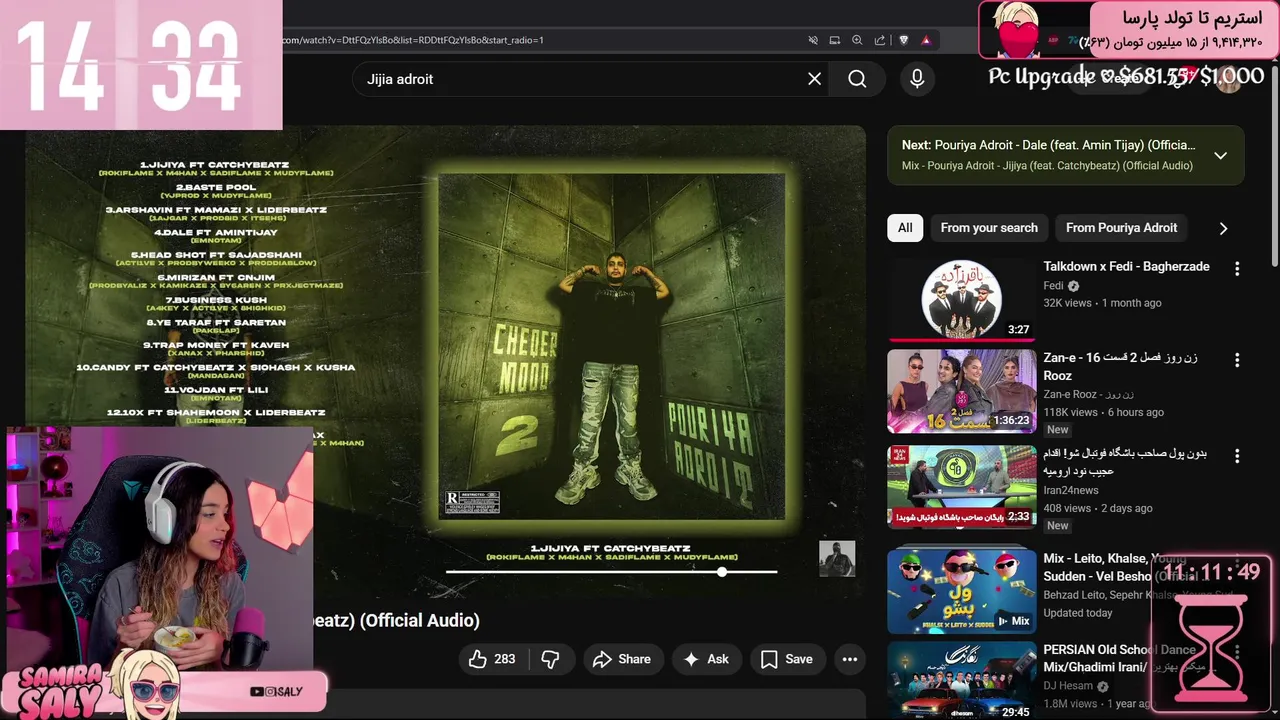Click the album cover in the video player
Viewport: 1280px width, 720px height.
(612, 347)
